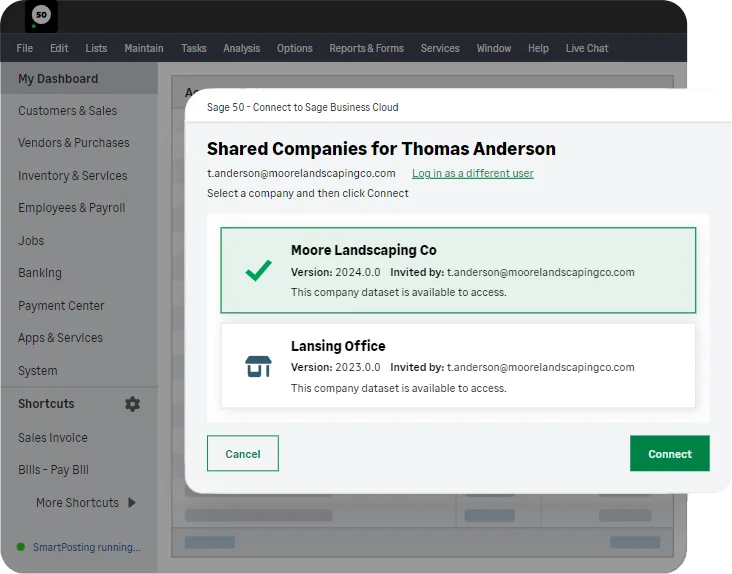Click the Cancel button

243,454
